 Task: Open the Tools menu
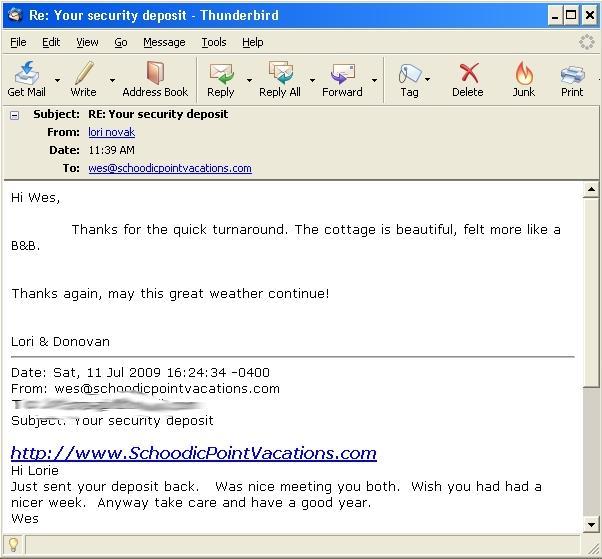(x=214, y=42)
